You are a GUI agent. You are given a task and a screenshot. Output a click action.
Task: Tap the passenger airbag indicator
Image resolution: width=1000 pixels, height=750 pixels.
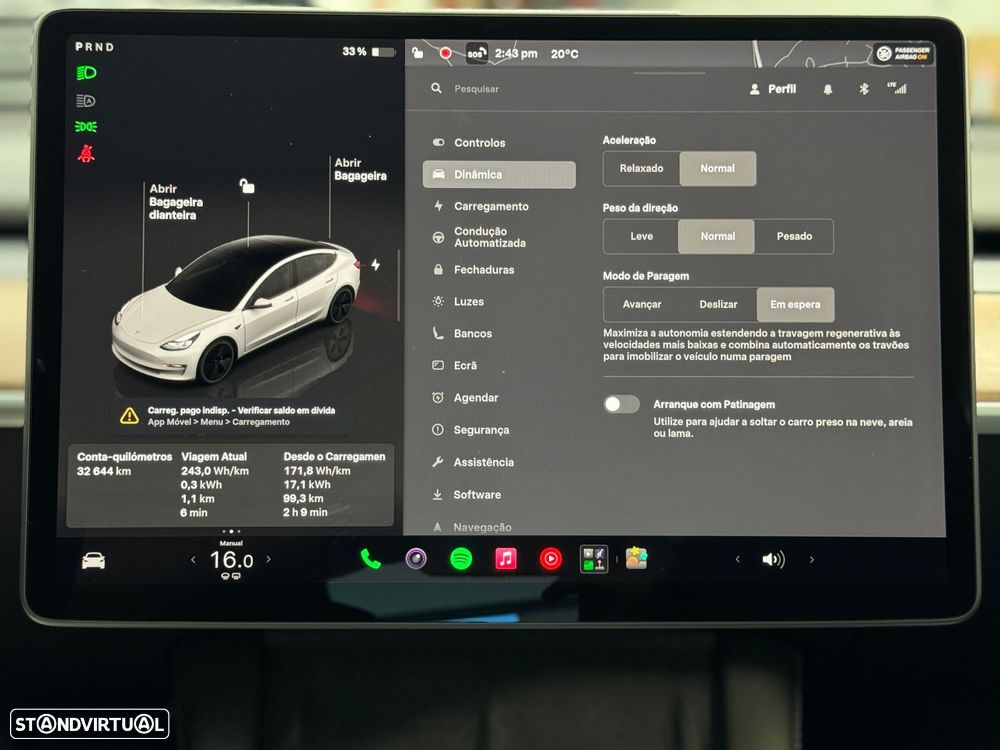pos(904,54)
